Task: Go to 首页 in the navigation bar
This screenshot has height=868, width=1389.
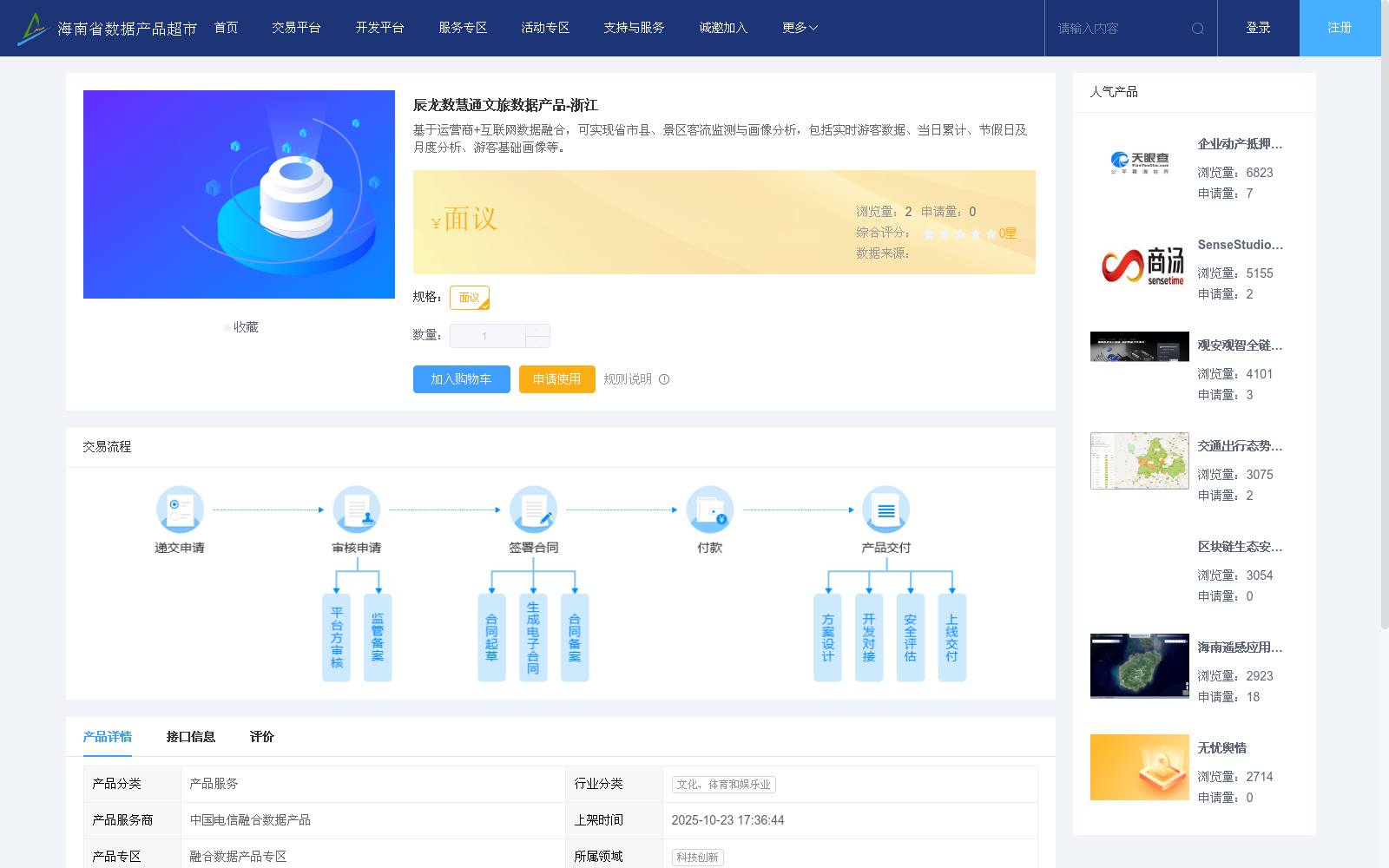Action: [227, 28]
